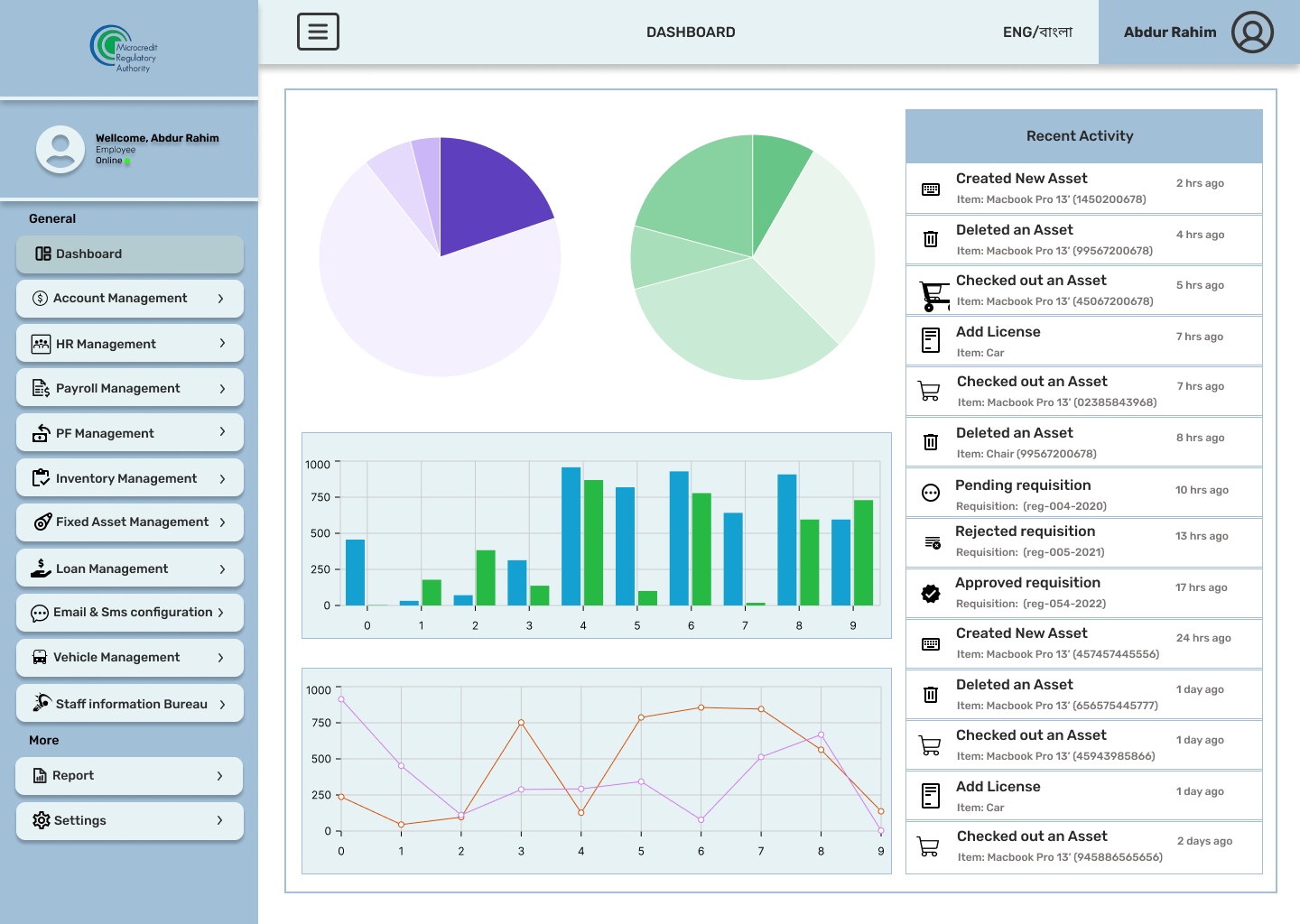This screenshot has height=924, width=1300.
Task: Select Dashboard in the sidebar
Action: [x=130, y=254]
